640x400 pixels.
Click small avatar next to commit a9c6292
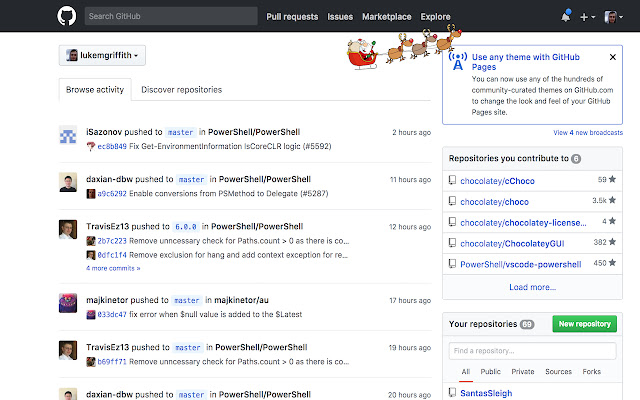pos(91,193)
